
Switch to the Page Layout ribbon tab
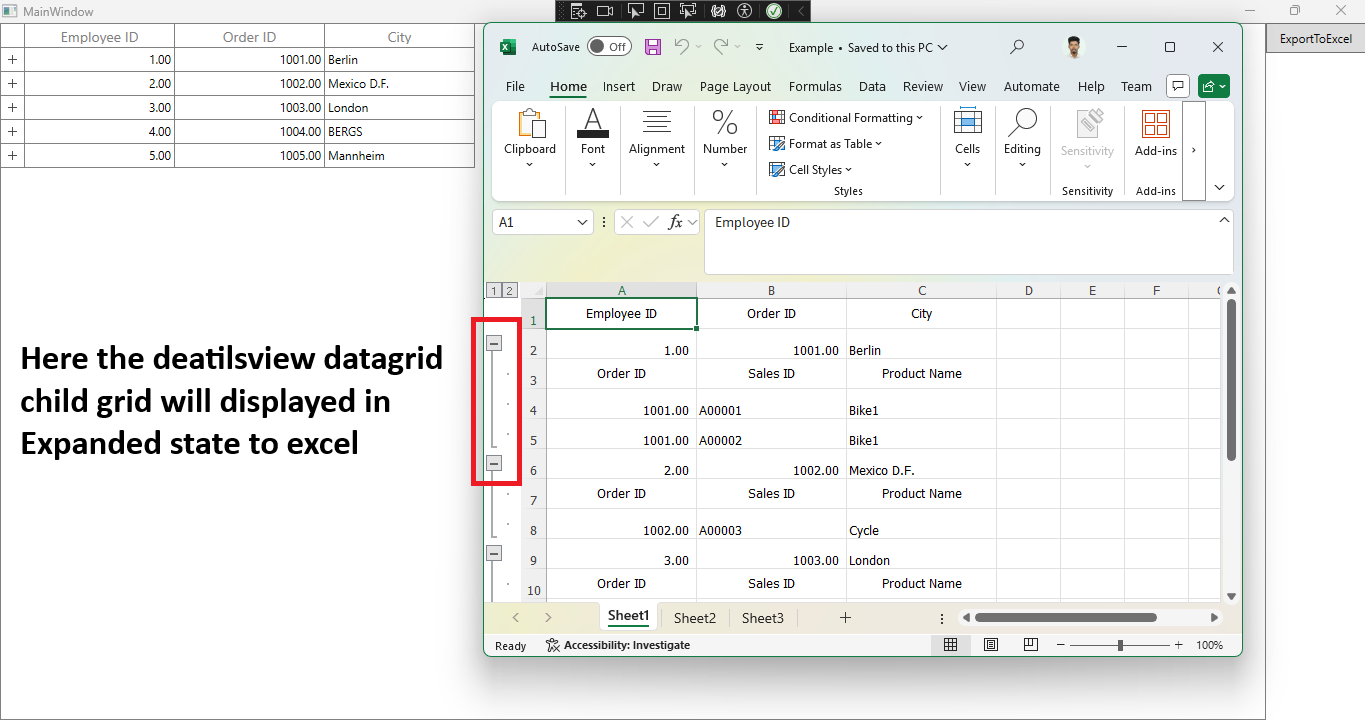point(736,87)
